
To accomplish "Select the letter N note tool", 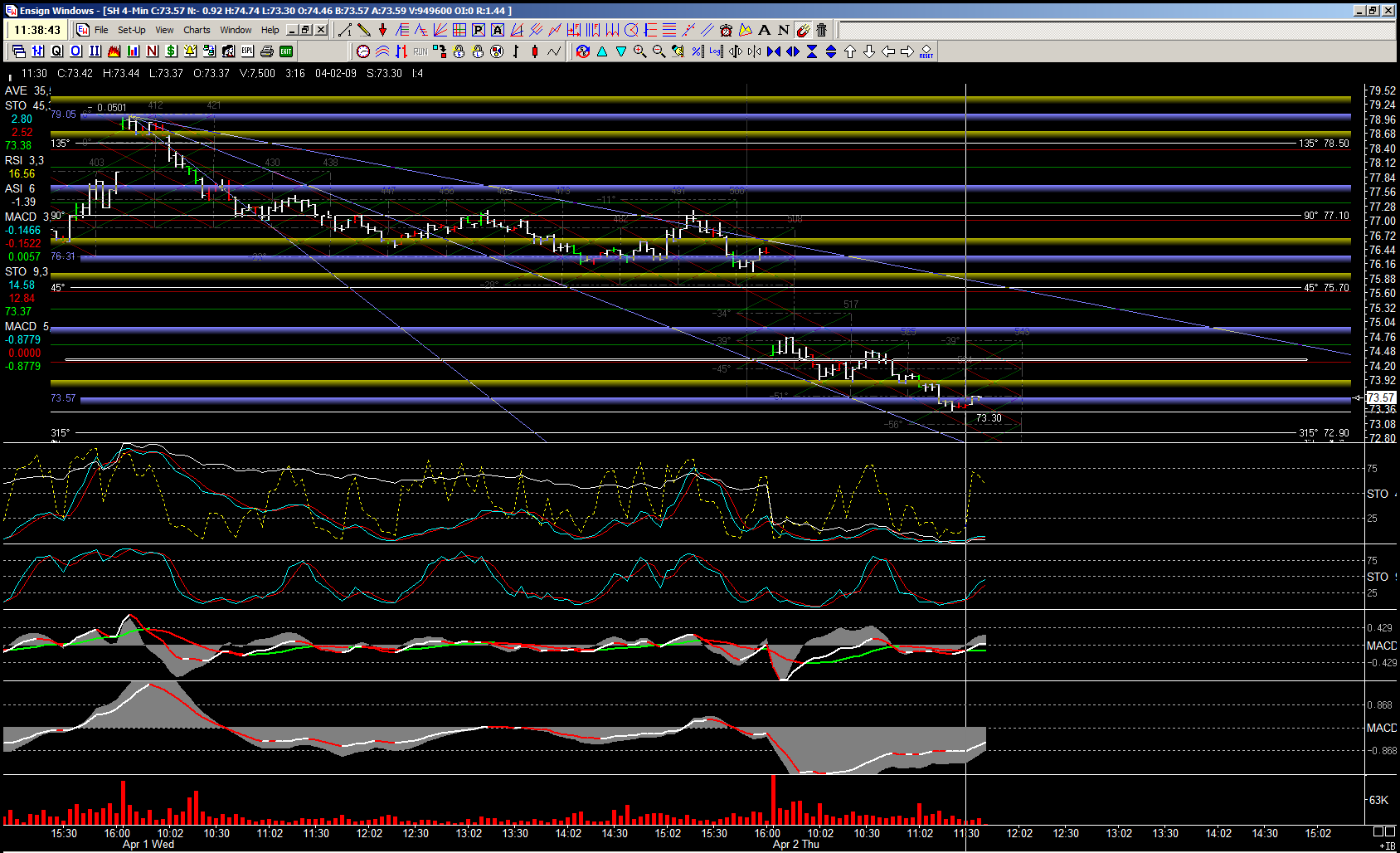I will [784, 30].
